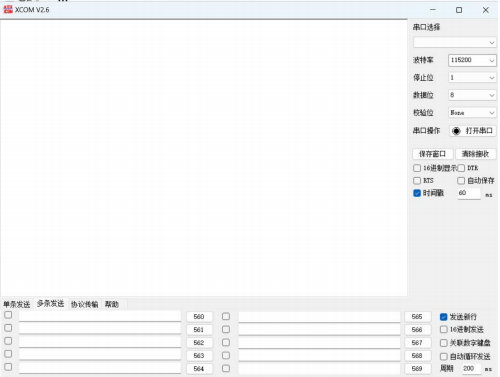Image resolution: width=500 pixels, height=377 pixels.
Task: Click the text field beside button 565
Action: click(x=319, y=317)
